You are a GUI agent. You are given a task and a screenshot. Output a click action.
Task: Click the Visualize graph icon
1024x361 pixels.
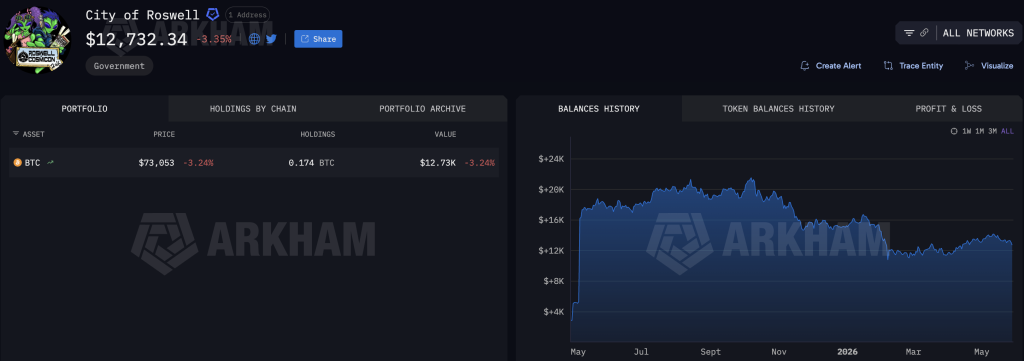tap(969, 66)
